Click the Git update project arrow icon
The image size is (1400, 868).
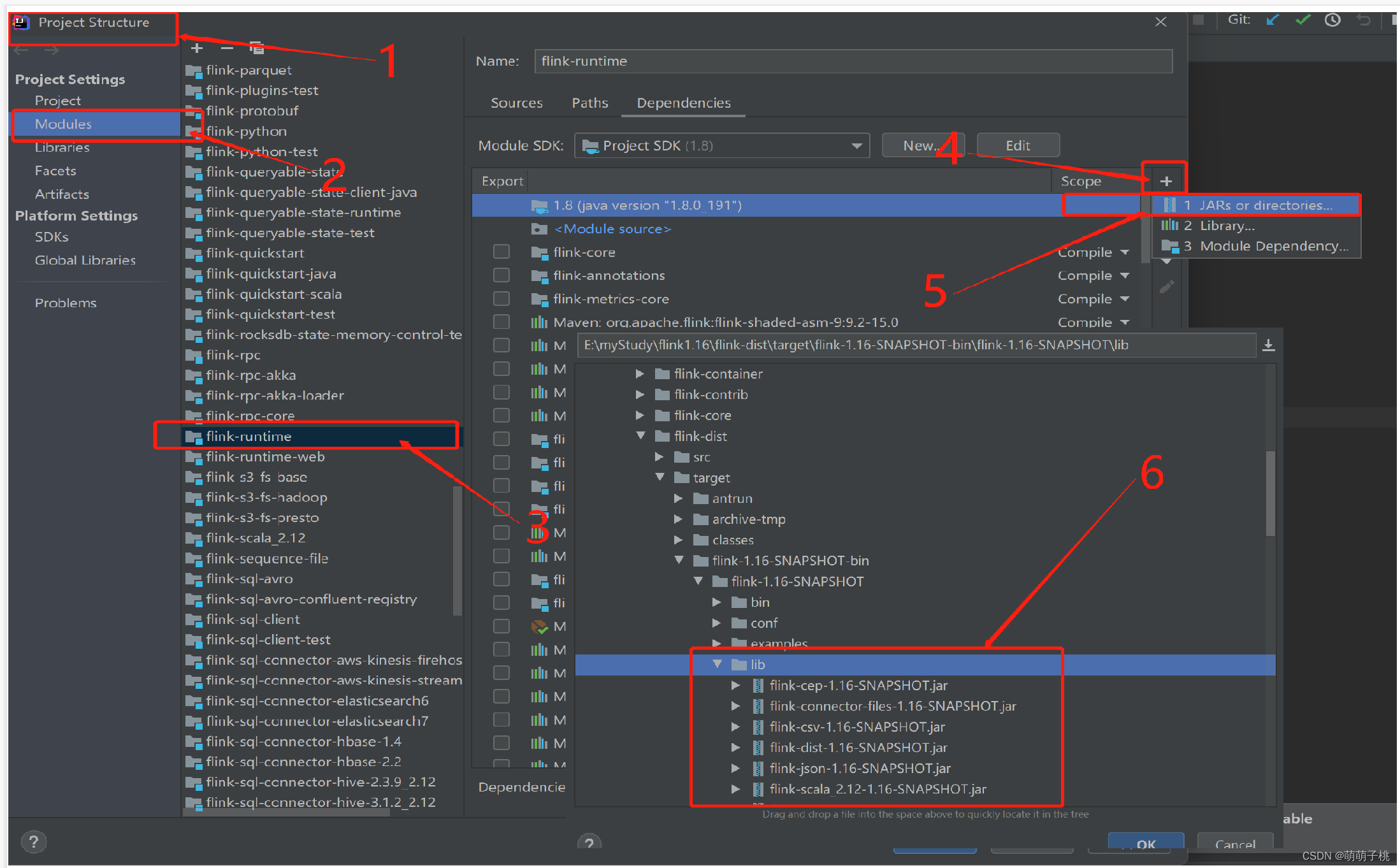pyautogui.click(x=1273, y=20)
